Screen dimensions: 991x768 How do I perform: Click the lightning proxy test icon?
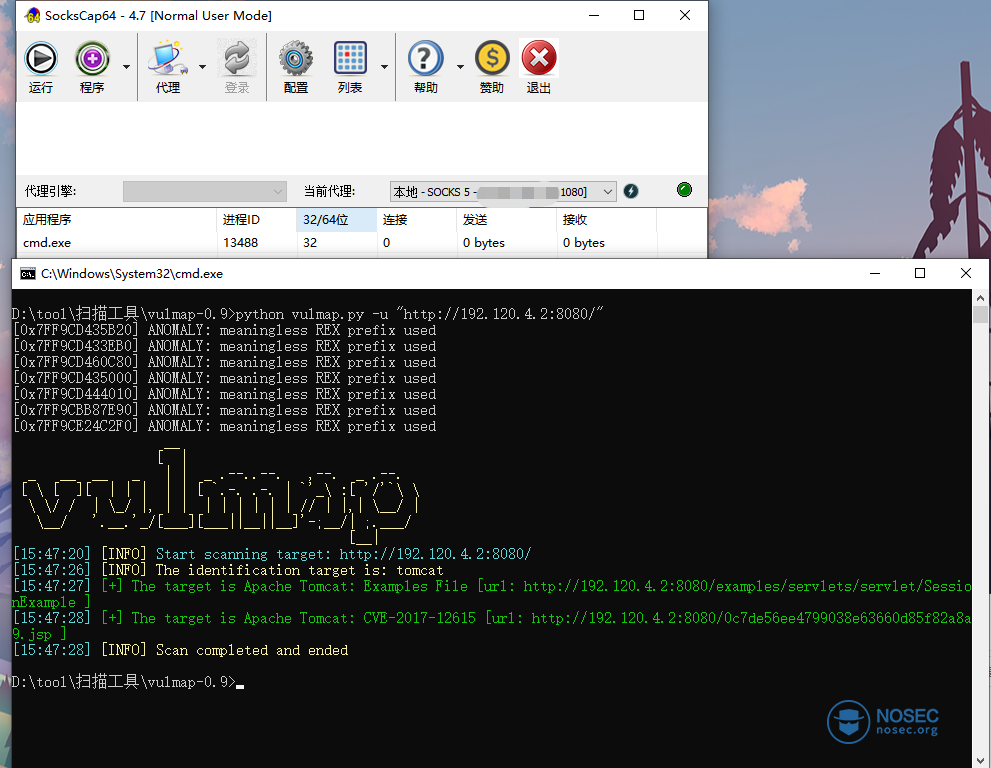[x=631, y=191]
